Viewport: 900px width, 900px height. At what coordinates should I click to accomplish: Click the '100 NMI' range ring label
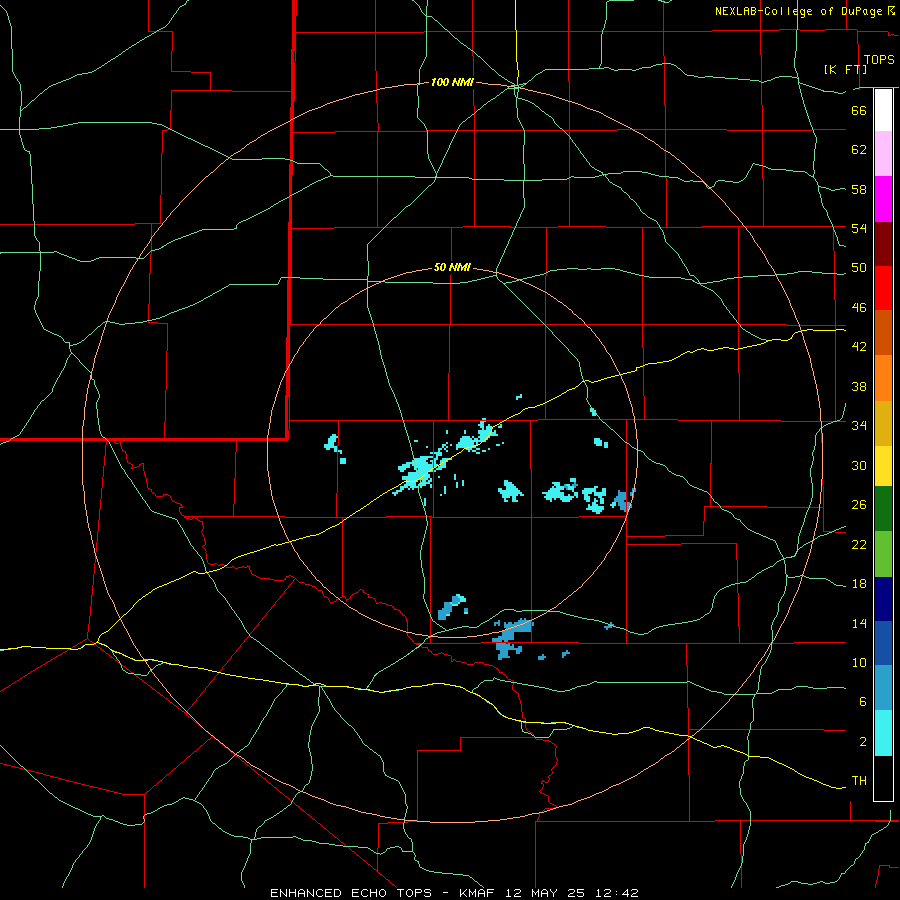click(x=452, y=83)
